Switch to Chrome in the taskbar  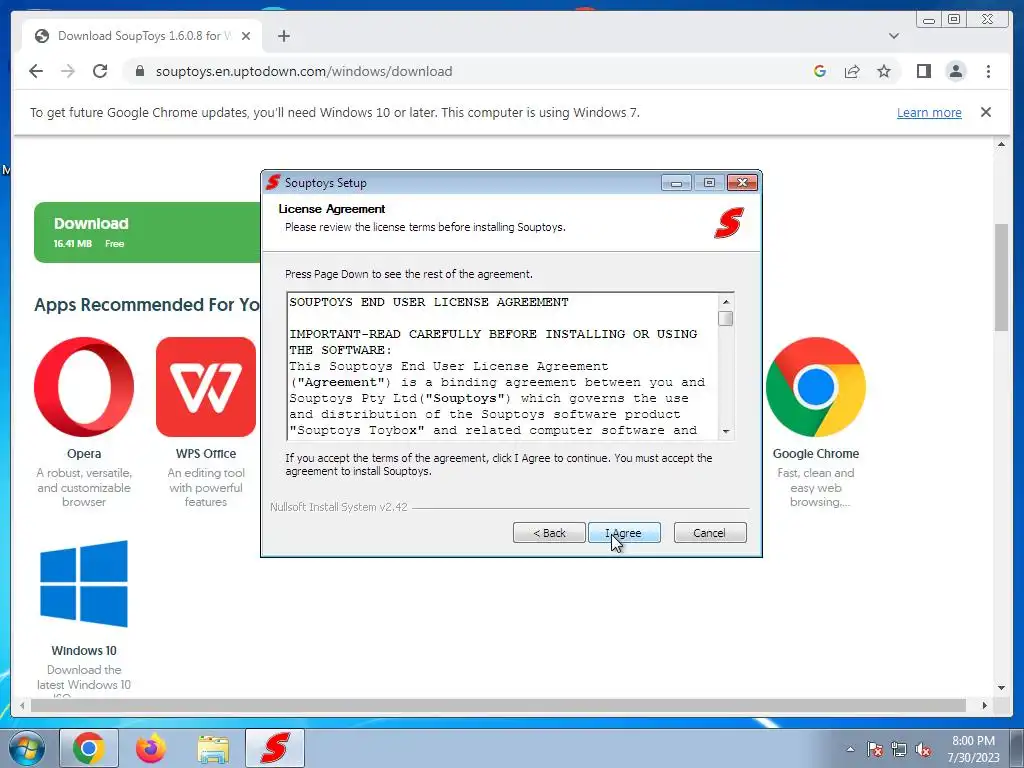click(89, 748)
